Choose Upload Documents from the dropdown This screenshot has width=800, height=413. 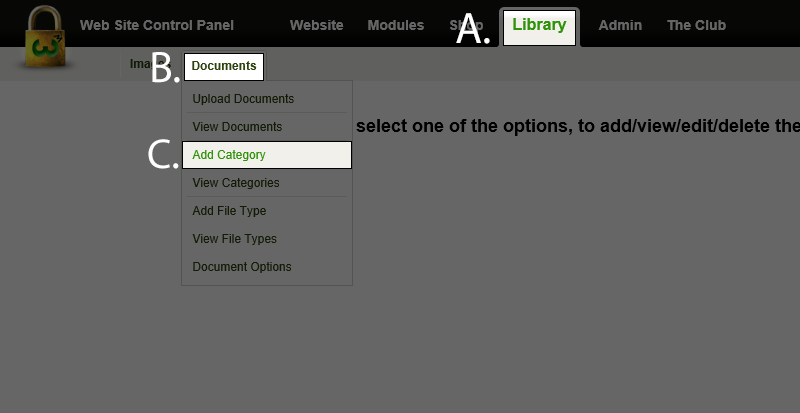[x=243, y=99]
